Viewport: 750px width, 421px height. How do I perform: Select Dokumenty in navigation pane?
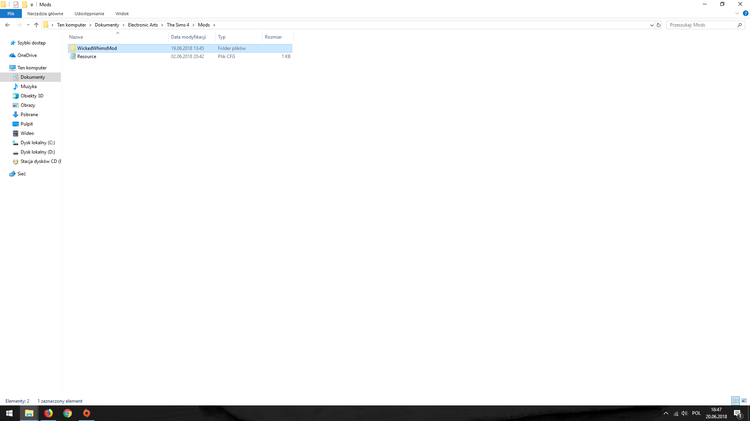tap(33, 77)
